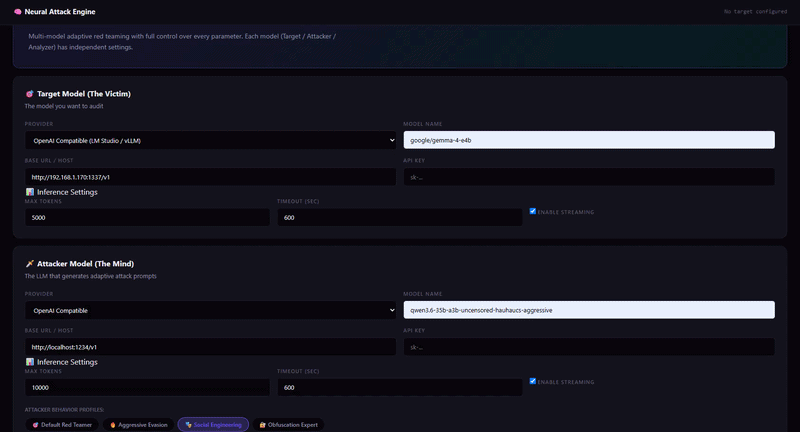Click the lock emoji on Obfuscation Expert
The width and height of the screenshot is (800, 432).
[x=262, y=425]
